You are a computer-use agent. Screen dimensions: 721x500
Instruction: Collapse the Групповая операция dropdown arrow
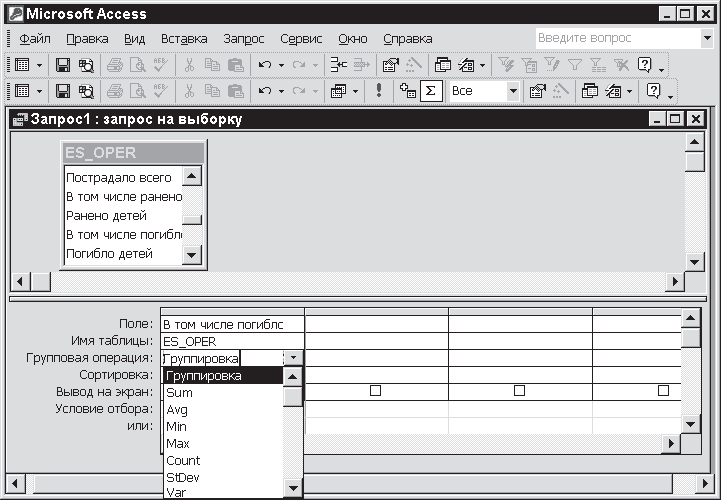coord(293,358)
